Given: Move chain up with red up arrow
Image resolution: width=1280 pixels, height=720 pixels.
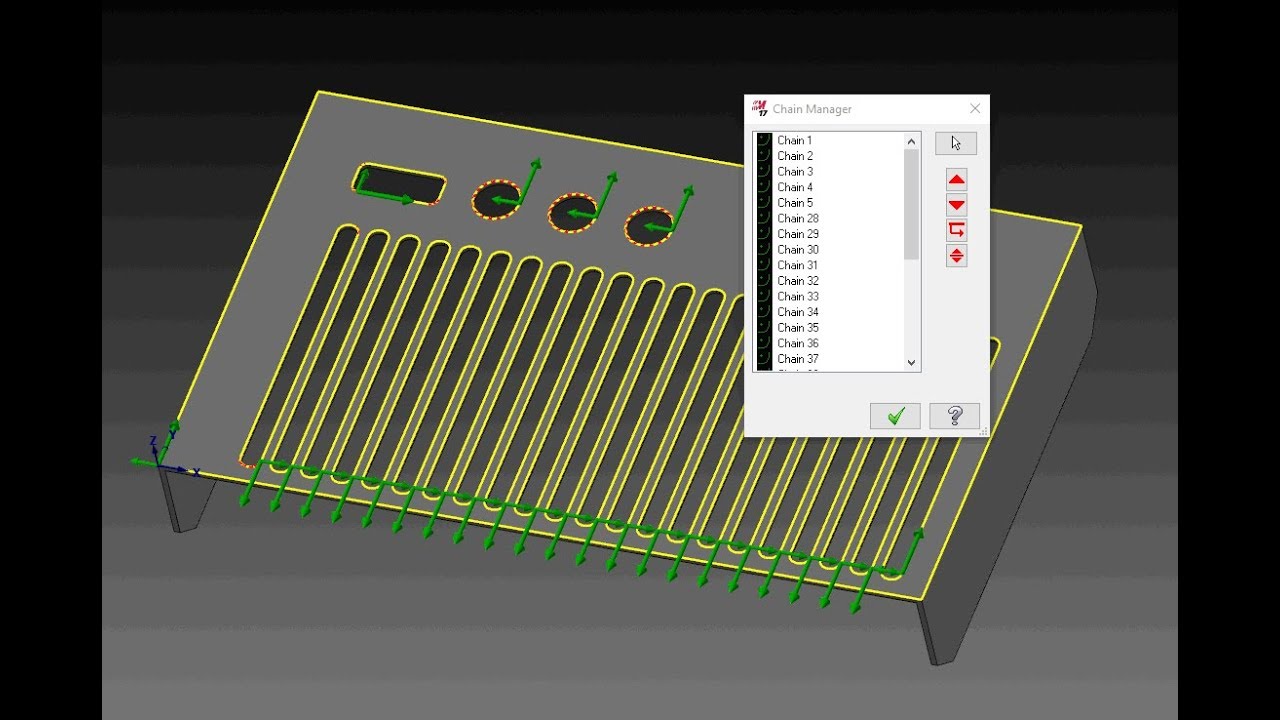Looking at the screenshot, I should pos(957,180).
